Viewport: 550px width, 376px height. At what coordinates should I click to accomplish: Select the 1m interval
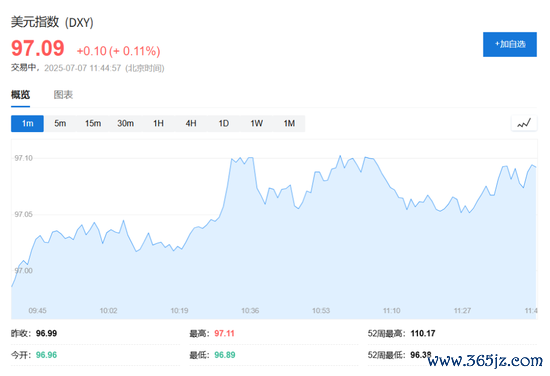(x=27, y=123)
